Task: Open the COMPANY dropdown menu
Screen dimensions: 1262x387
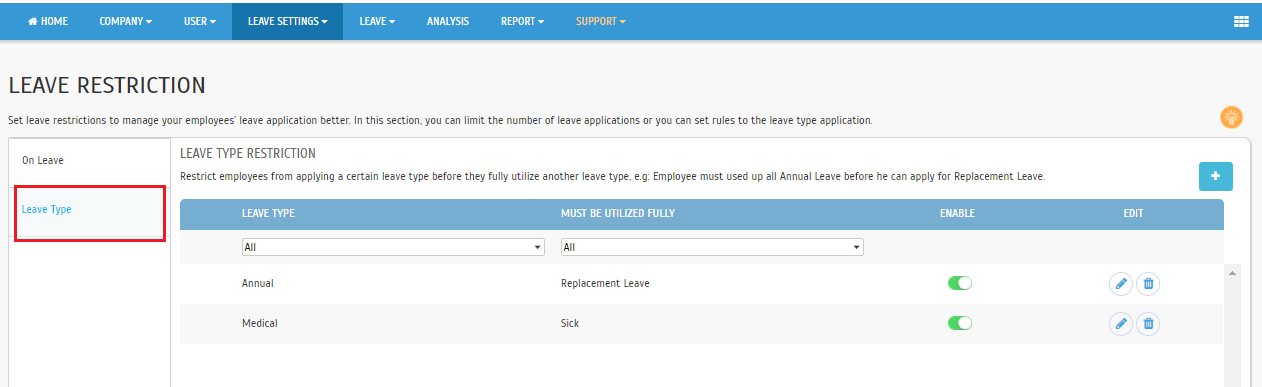Action: pos(126,21)
